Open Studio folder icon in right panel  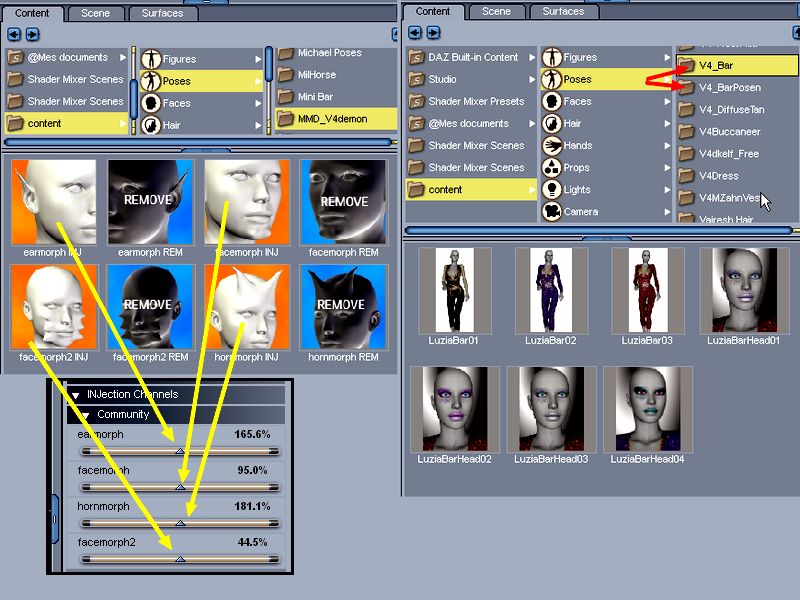(x=417, y=79)
